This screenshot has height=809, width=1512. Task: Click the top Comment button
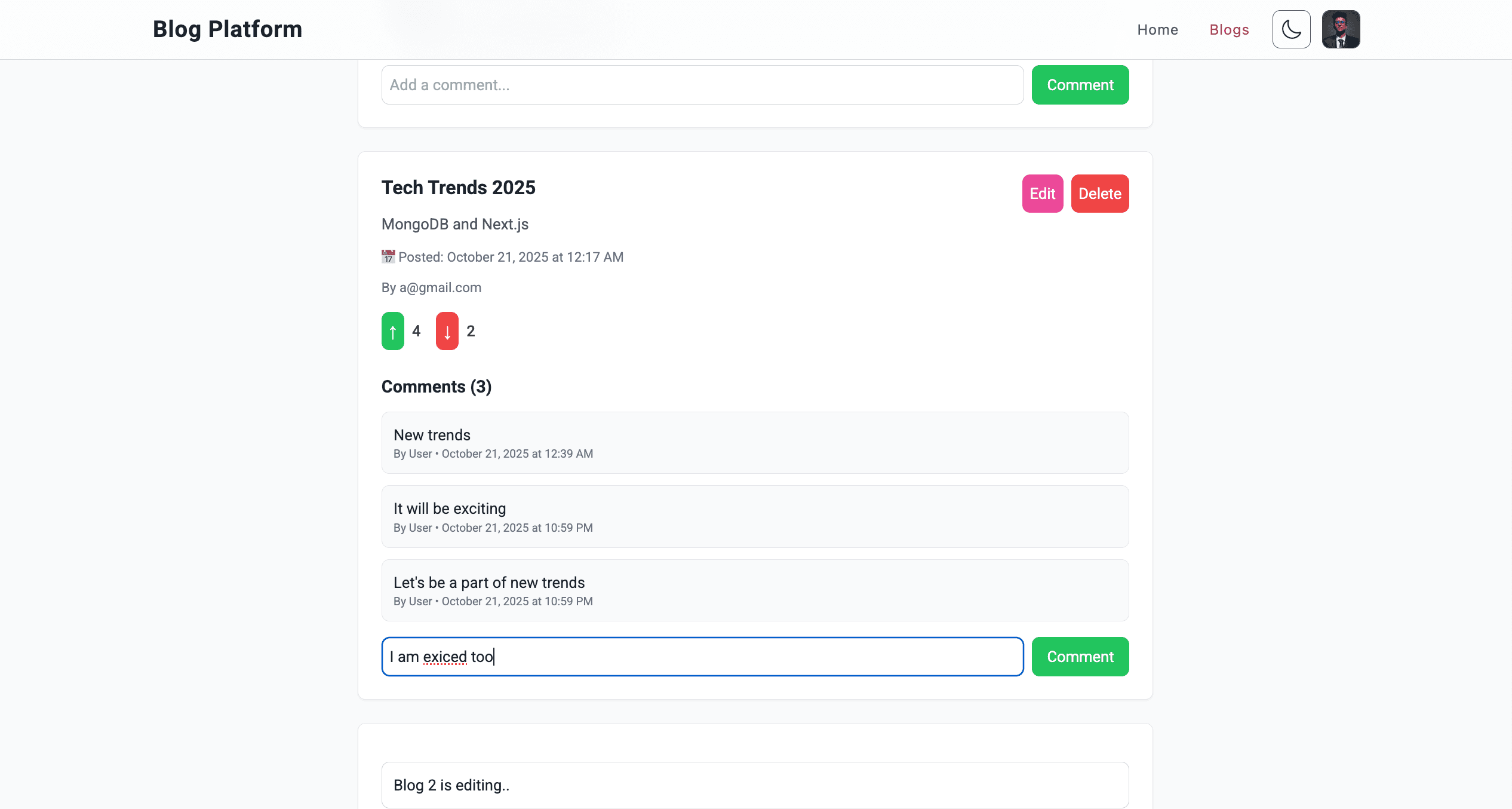(1080, 85)
